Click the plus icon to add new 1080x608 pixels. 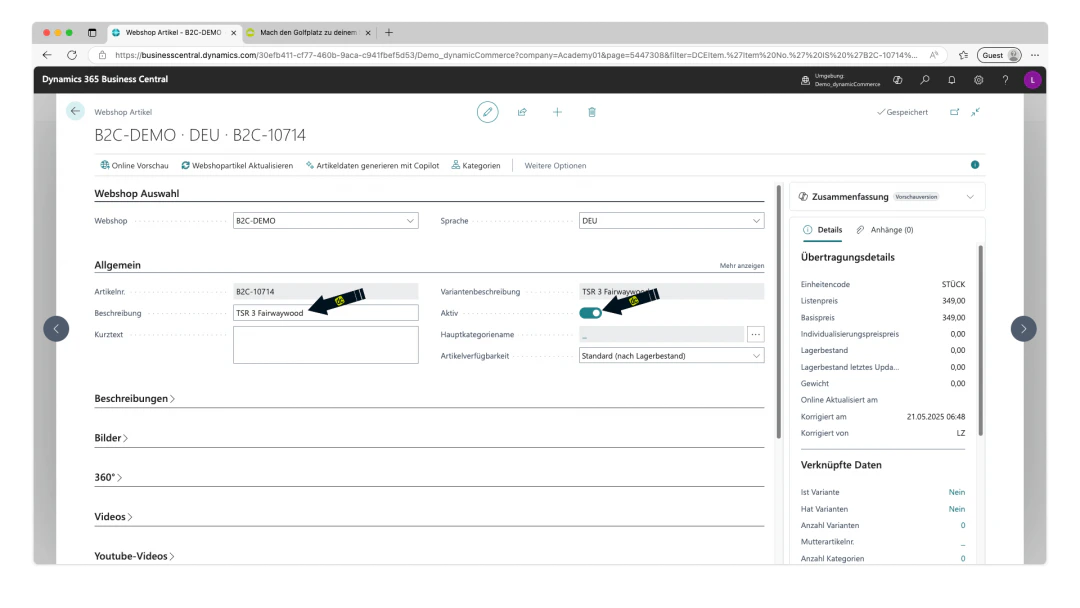[x=557, y=112]
